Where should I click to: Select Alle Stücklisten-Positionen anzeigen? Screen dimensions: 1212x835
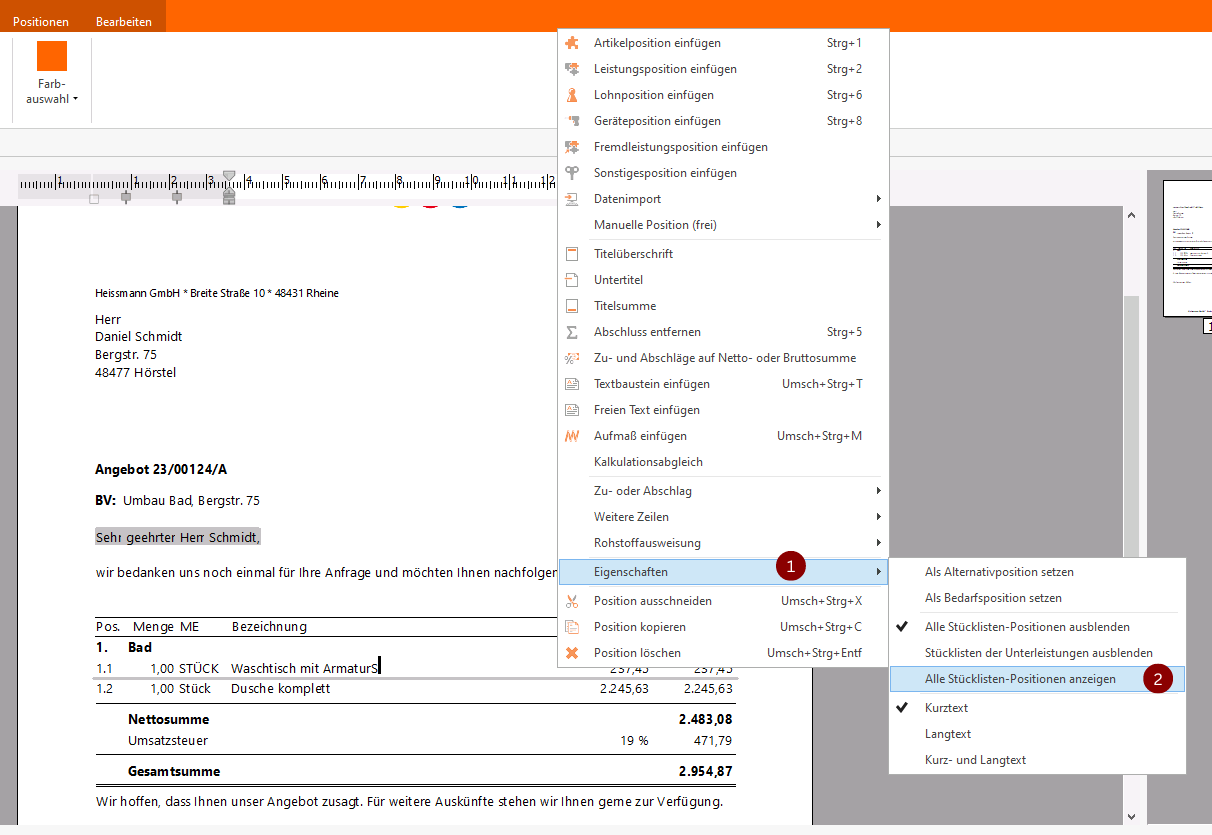pyautogui.click(x=1020, y=679)
